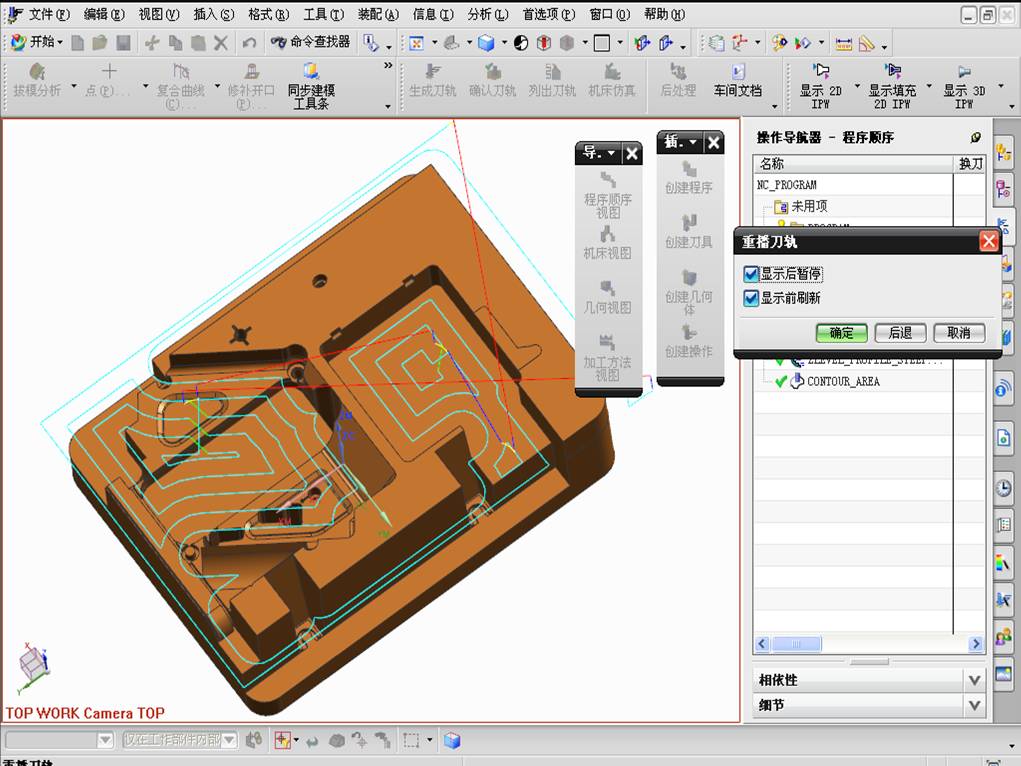Click 创建几何体 create geometry icon
The width and height of the screenshot is (1021, 766).
coord(689,278)
